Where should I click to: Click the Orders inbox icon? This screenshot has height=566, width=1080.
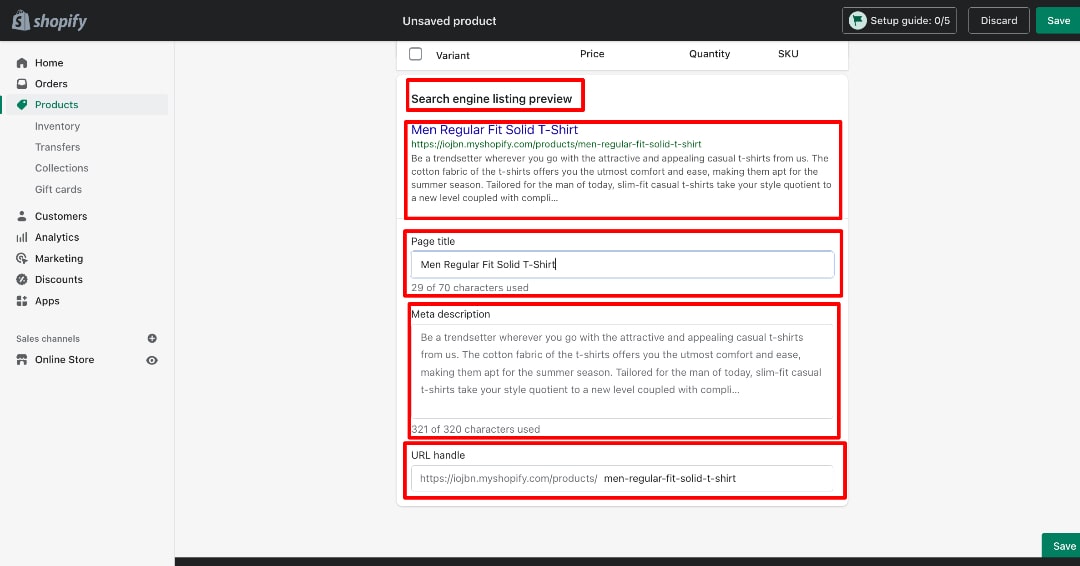22,84
